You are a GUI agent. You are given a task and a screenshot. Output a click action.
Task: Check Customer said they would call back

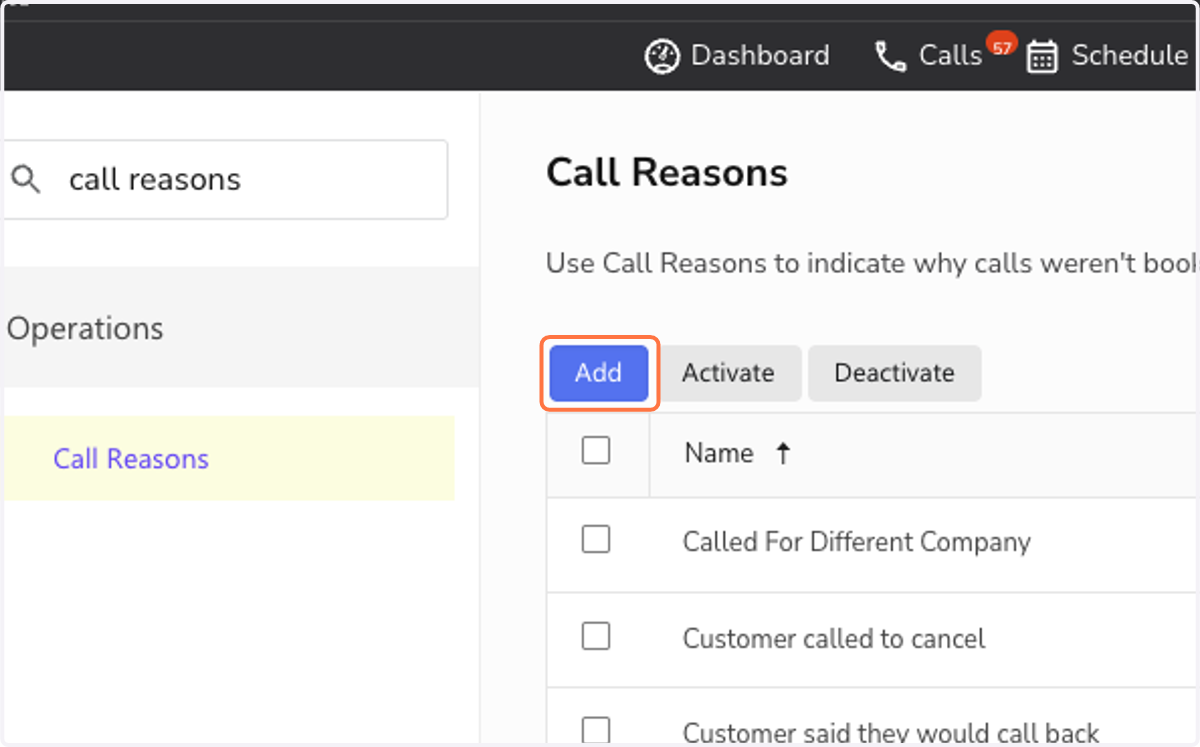tap(596, 730)
